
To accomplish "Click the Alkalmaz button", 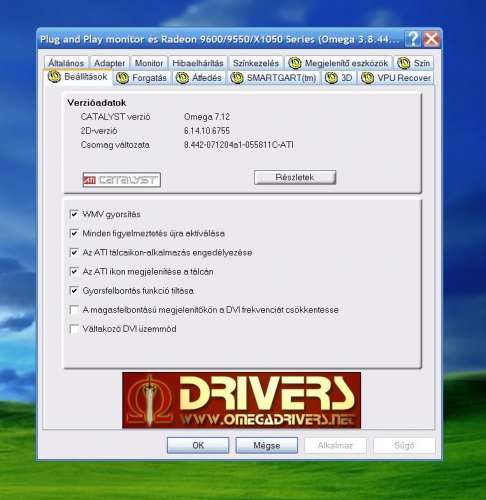I will pos(335,445).
